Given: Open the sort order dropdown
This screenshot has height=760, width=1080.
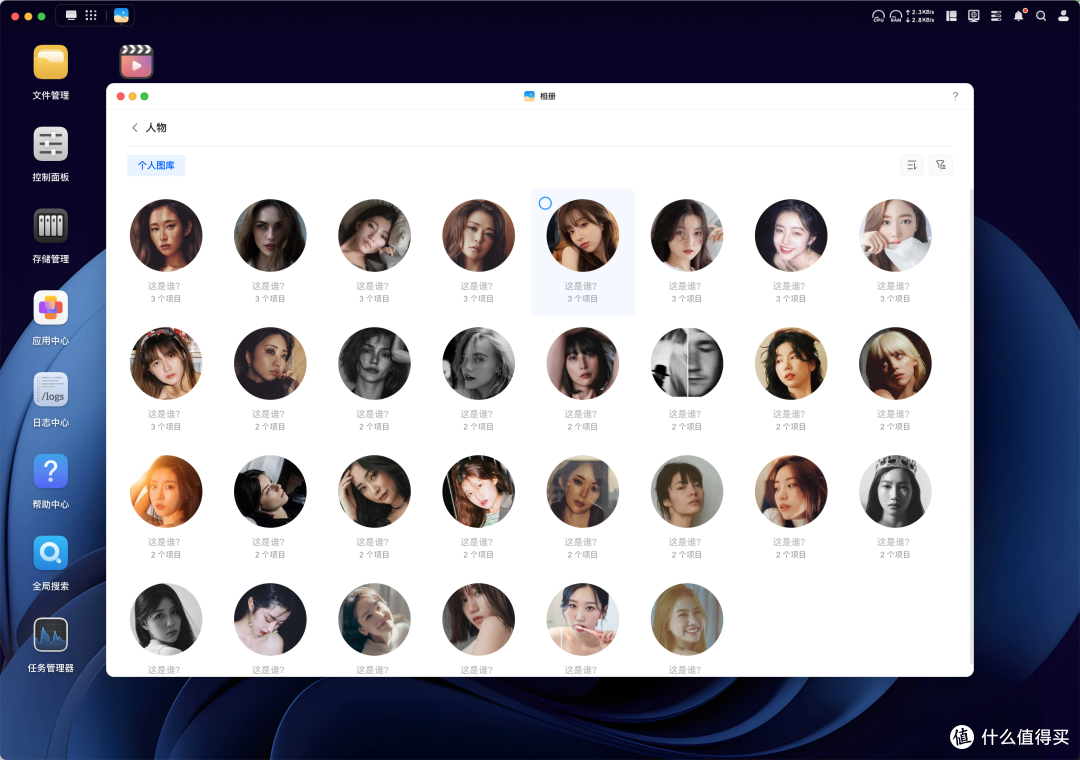Looking at the screenshot, I should pos(911,165).
